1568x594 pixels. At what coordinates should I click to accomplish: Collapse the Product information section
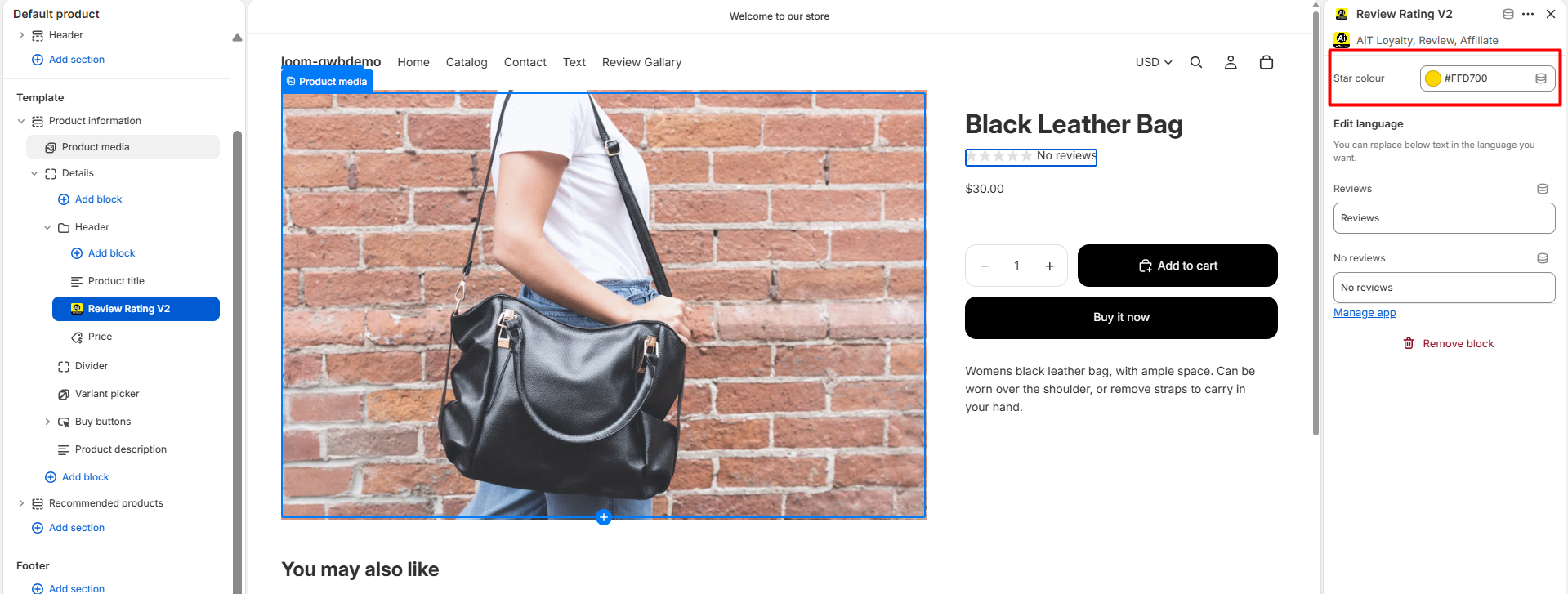pyautogui.click(x=21, y=121)
